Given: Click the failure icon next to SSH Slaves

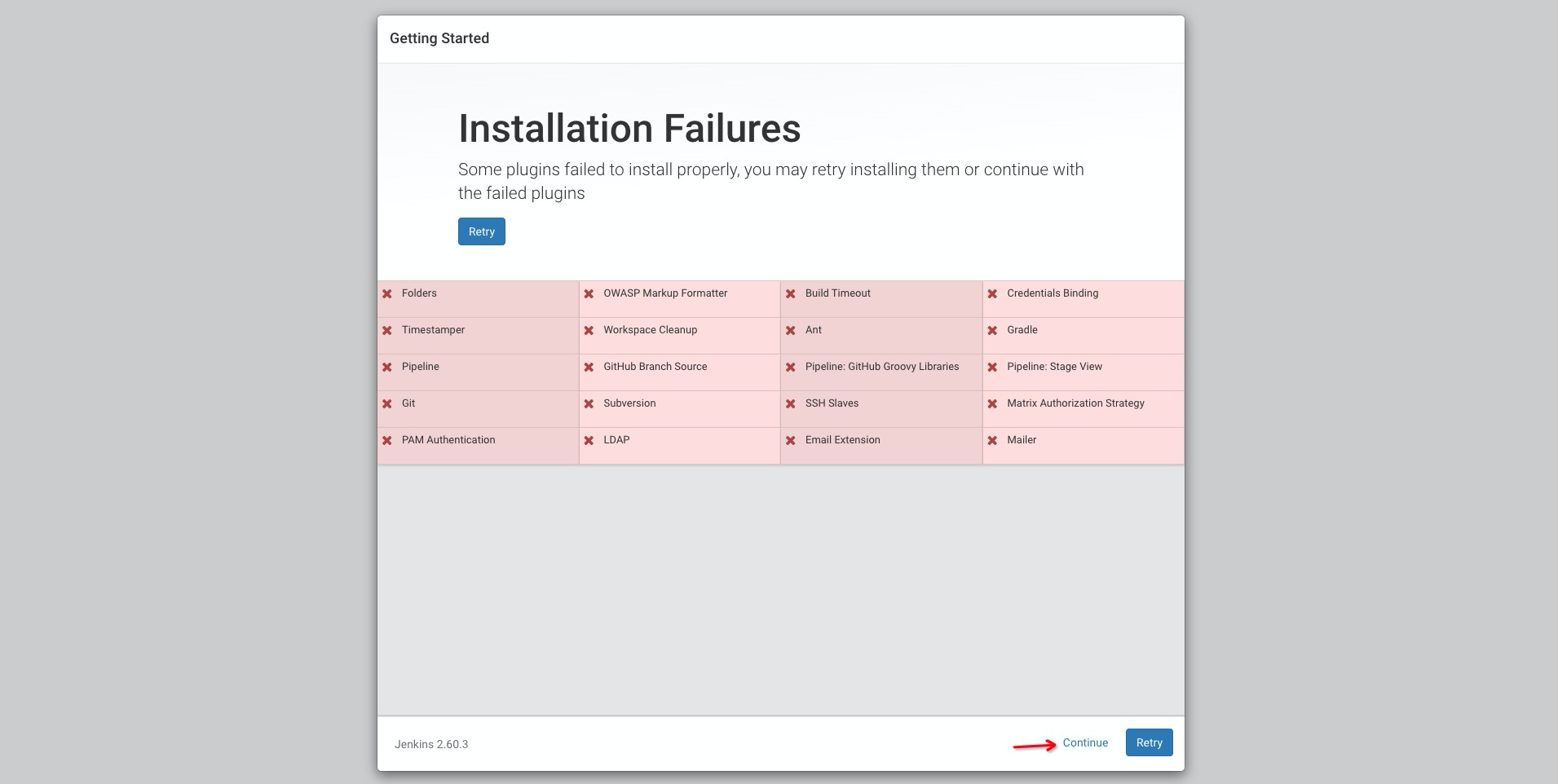Looking at the screenshot, I should [x=790, y=403].
